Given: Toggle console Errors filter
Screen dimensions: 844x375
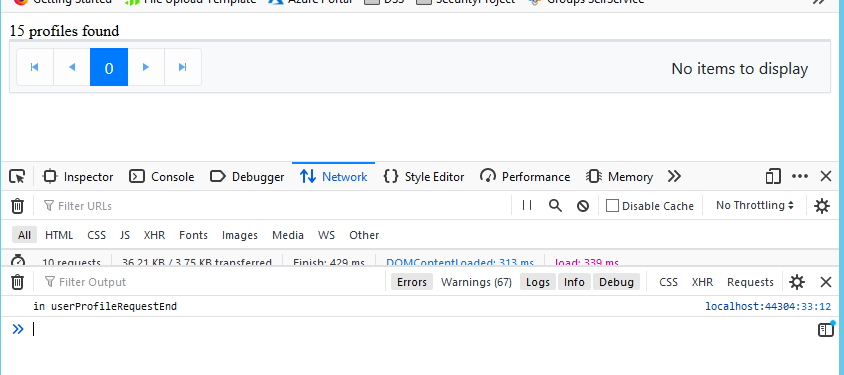Looking at the screenshot, I should (412, 282).
